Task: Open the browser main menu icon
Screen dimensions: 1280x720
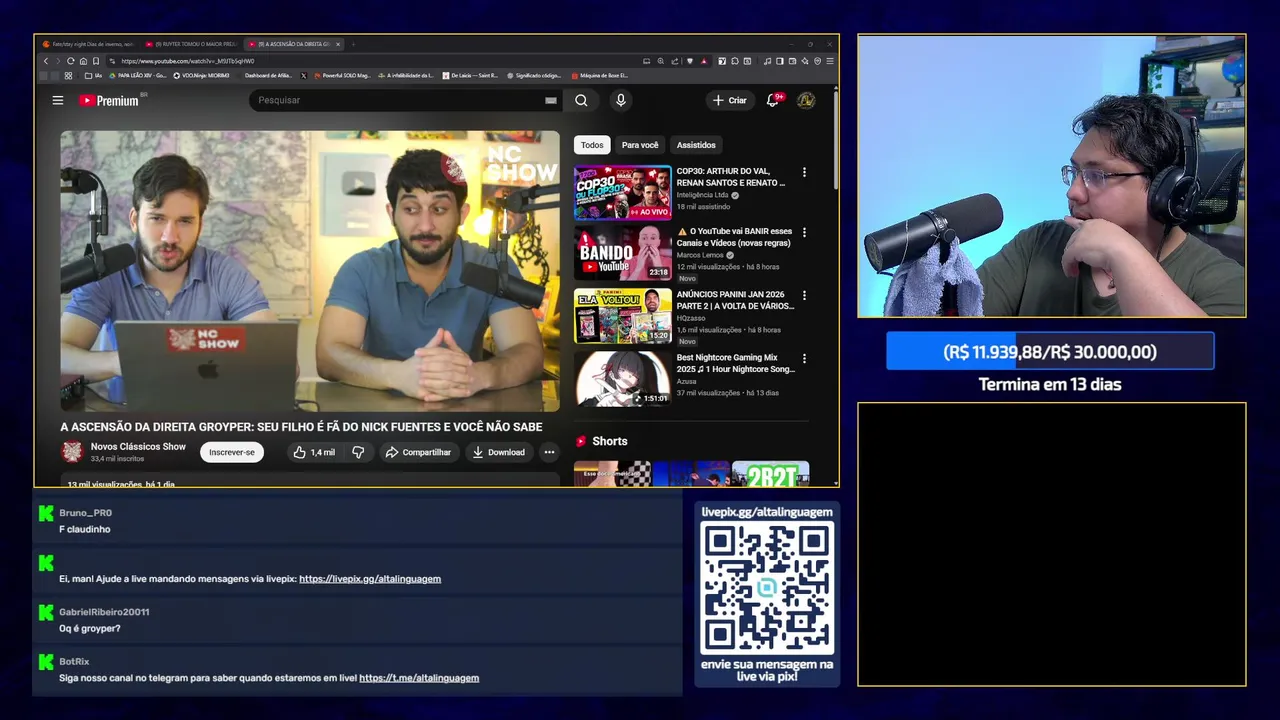Action: [830, 61]
